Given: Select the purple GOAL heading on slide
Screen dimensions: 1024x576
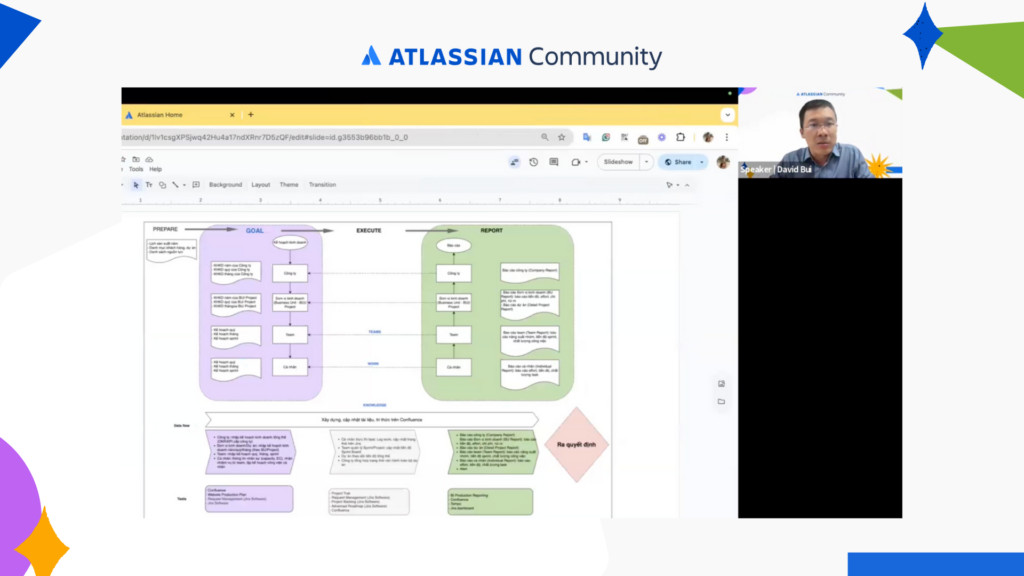Looking at the screenshot, I should coord(255,231).
